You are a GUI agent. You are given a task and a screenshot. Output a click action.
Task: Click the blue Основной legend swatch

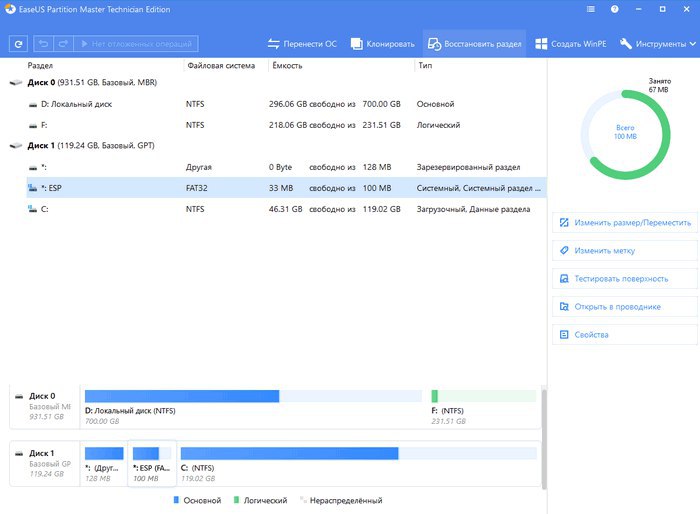pos(176,500)
